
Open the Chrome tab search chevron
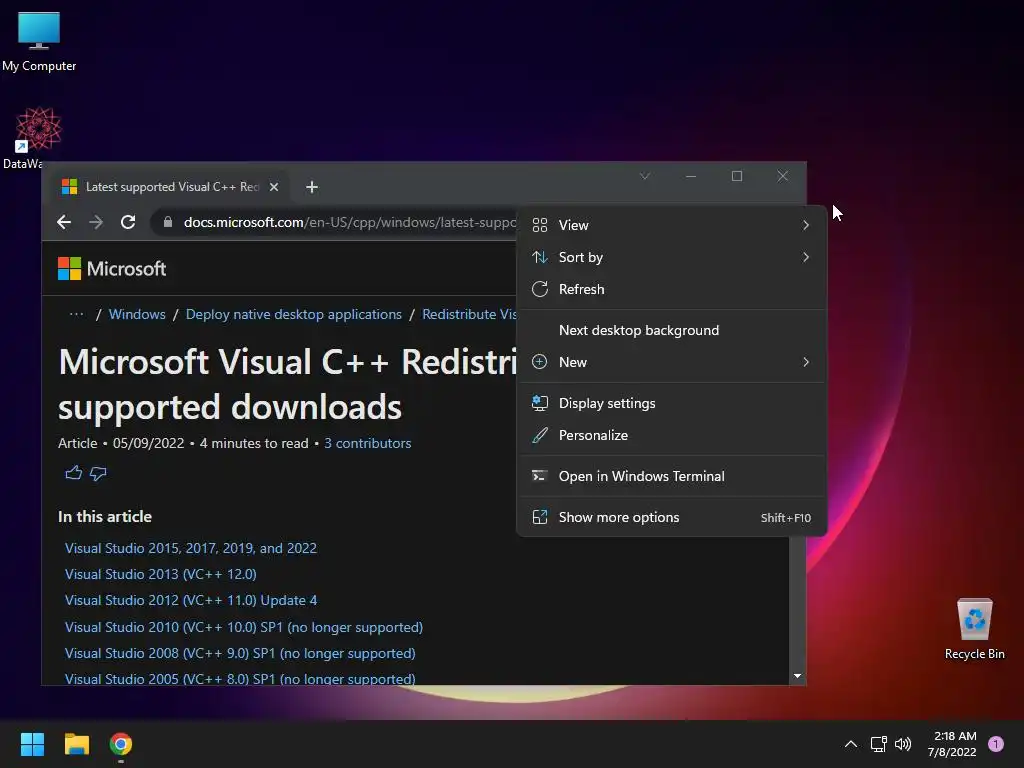[x=645, y=176]
